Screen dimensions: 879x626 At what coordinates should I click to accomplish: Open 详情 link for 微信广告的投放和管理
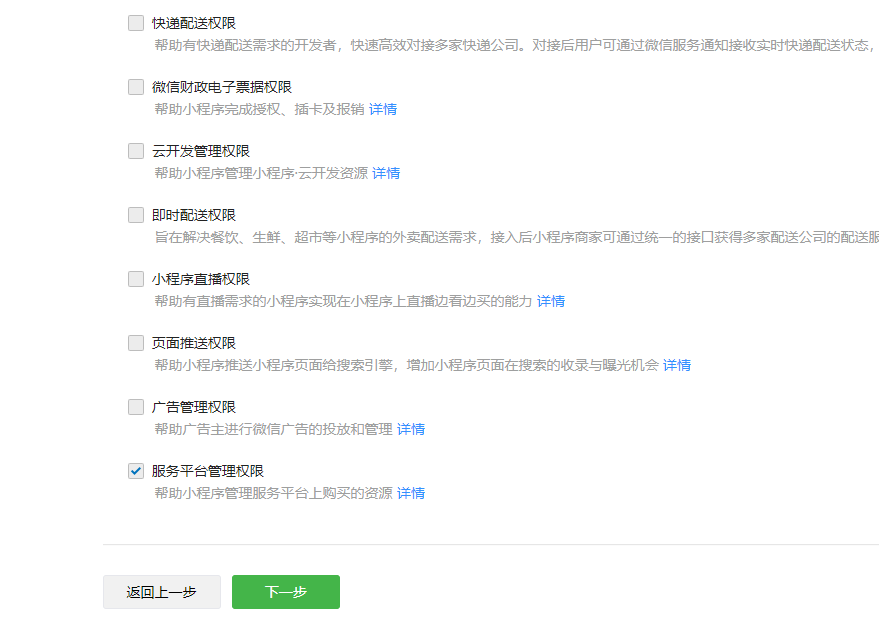pos(411,429)
